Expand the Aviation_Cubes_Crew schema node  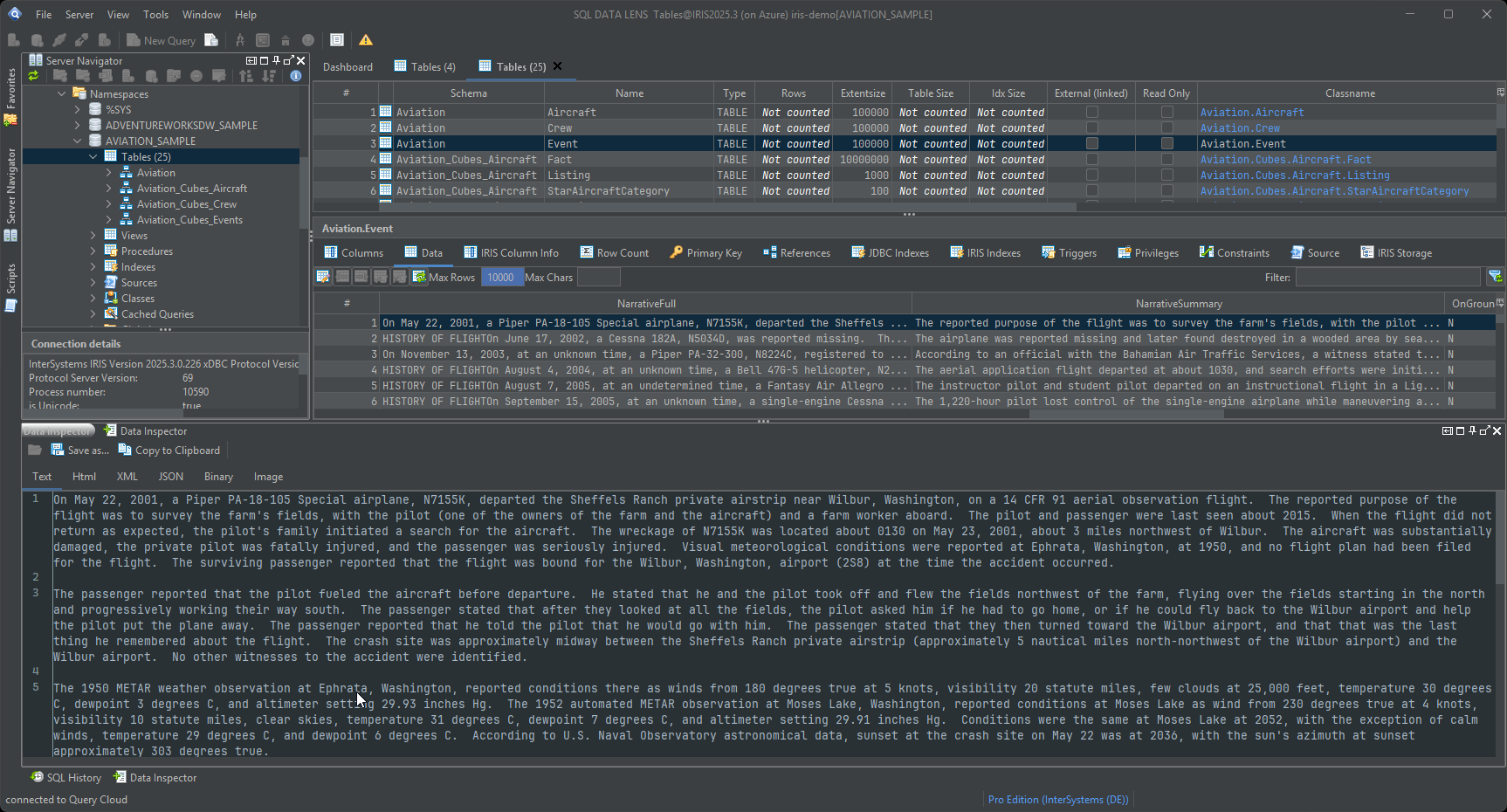point(108,203)
